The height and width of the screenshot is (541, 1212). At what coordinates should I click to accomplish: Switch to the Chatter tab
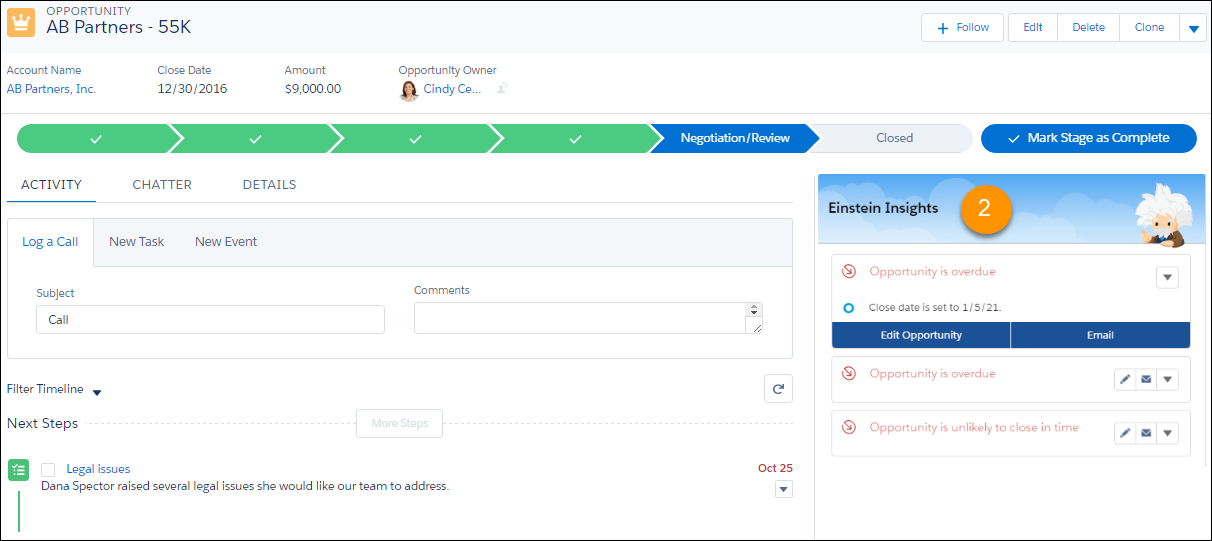[162, 185]
